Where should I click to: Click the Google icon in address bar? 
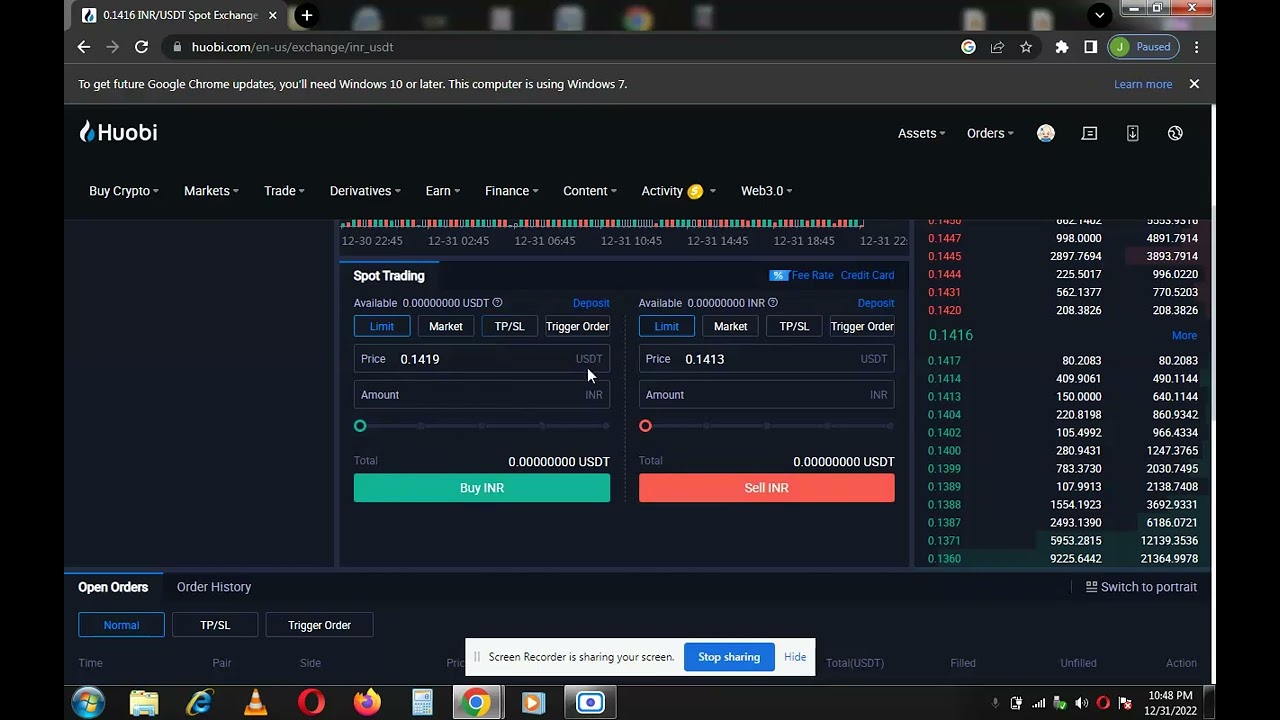[x=968, y=47]
